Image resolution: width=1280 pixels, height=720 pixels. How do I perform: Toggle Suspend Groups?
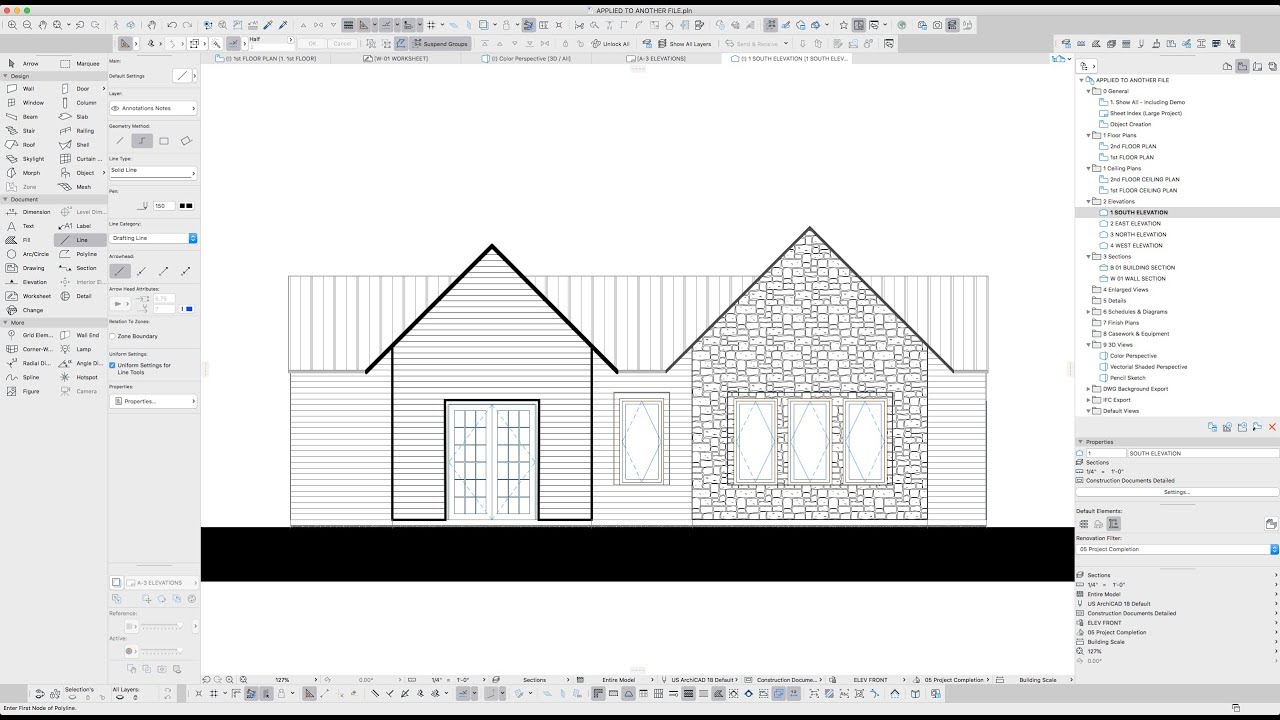[438, 44]
